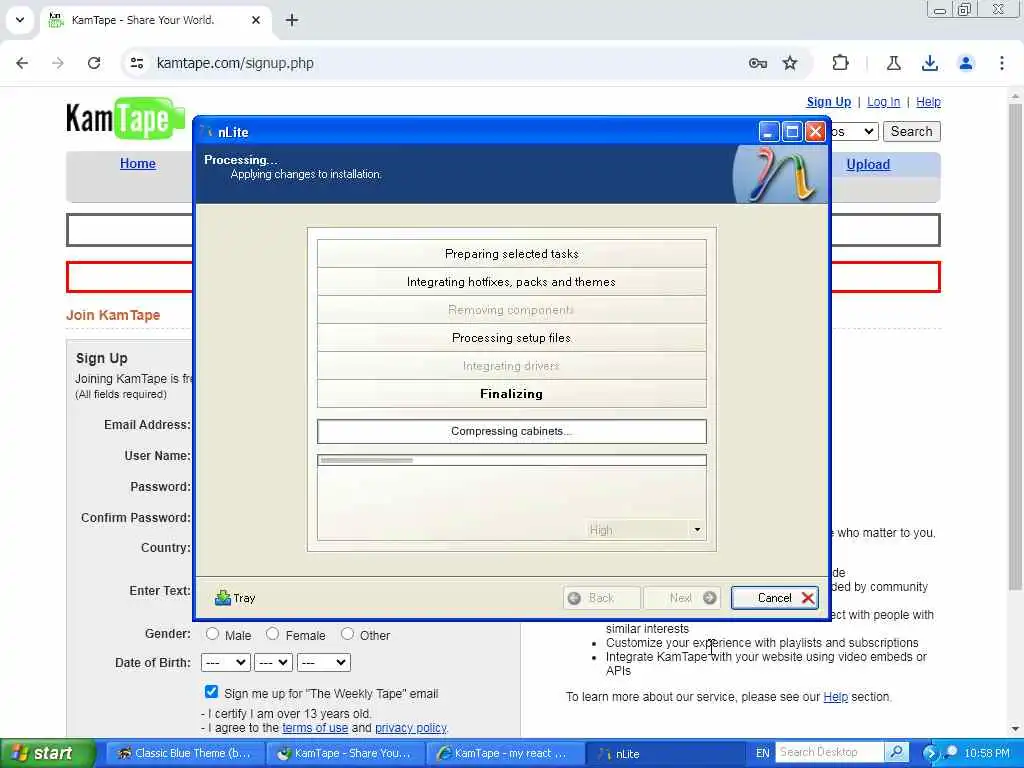The height and width of the screenshot is (768, 1024).
Task: Bookmark this page with the star
Action: (x=790, y=63)
